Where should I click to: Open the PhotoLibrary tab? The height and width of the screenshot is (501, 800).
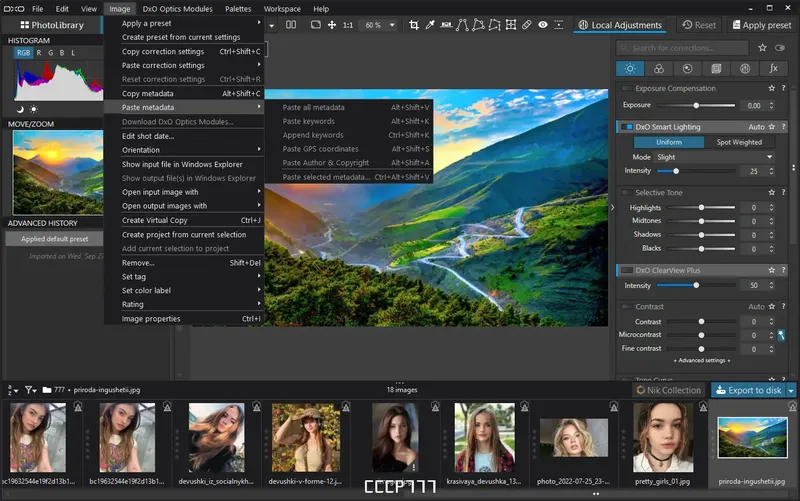[x=51, y=25]
